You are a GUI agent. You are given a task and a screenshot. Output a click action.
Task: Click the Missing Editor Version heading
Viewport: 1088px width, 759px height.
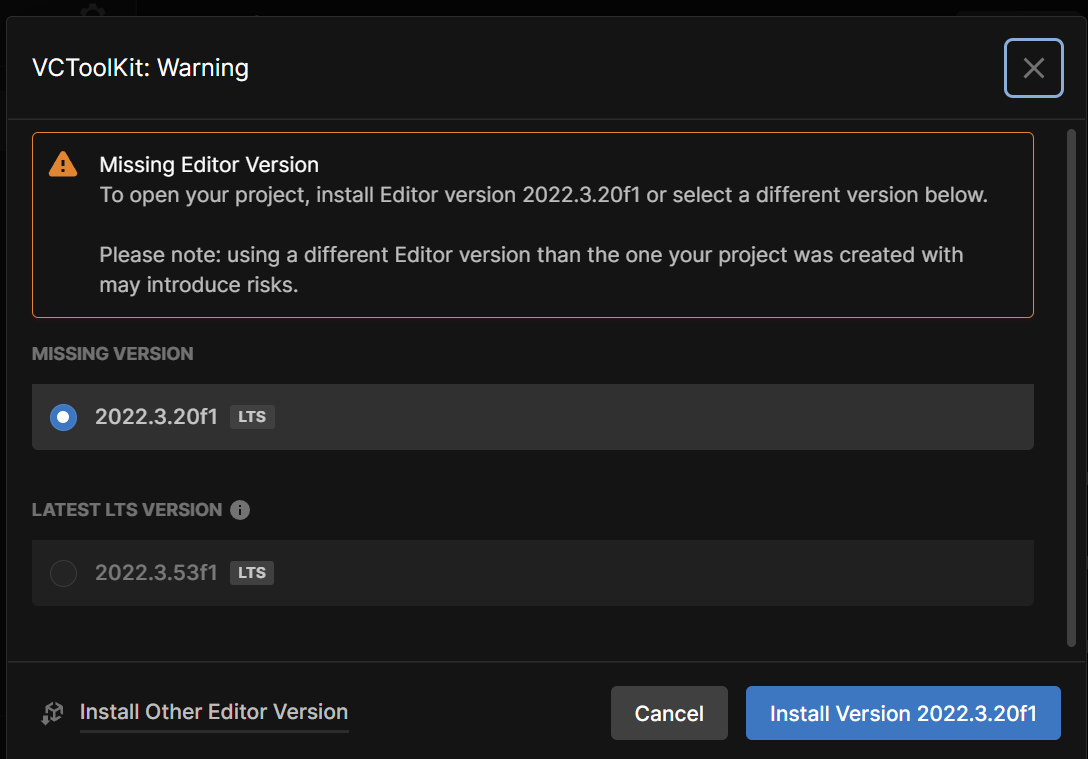coord(209,164)
